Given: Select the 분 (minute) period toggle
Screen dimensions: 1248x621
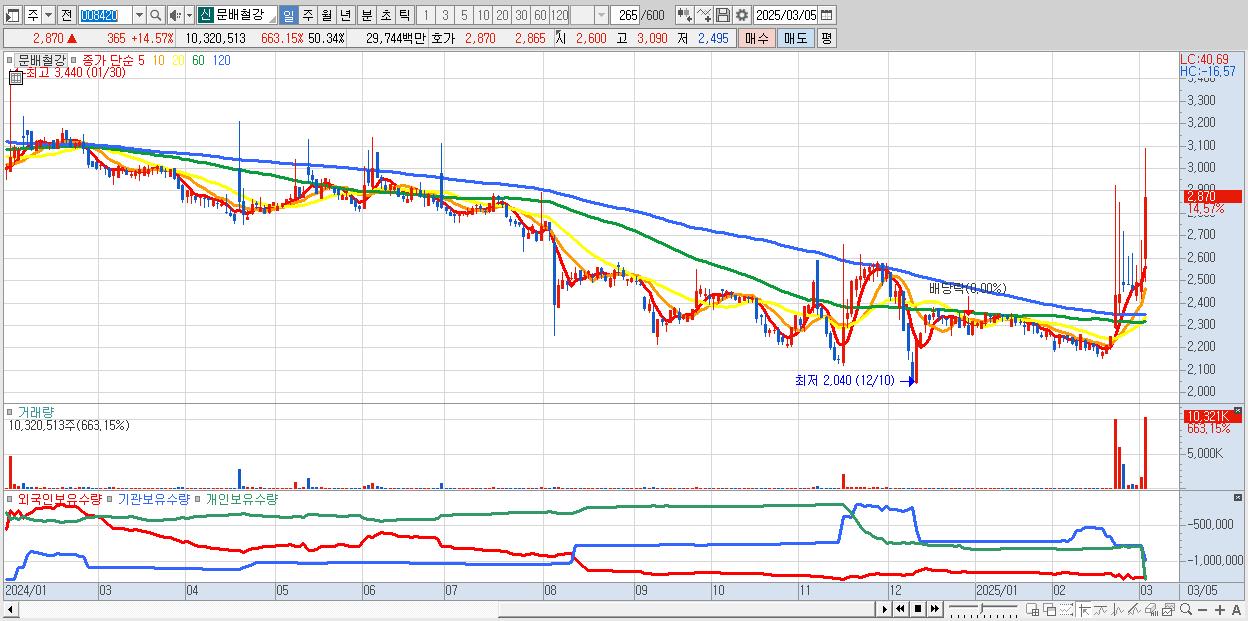Looking at the screenshot, I should coord(367,16).
